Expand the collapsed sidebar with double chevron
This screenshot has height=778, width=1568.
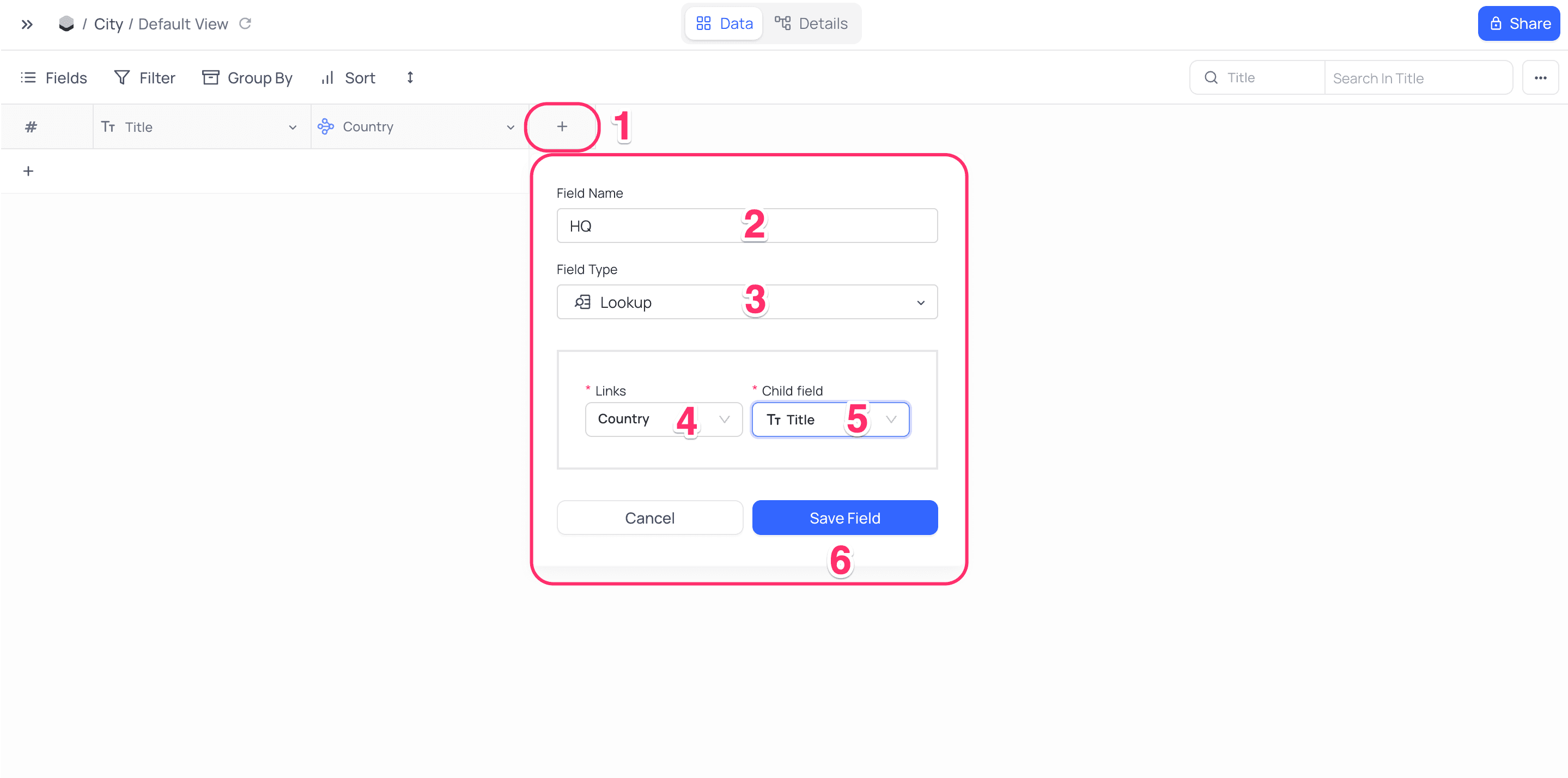pos(27,25)
